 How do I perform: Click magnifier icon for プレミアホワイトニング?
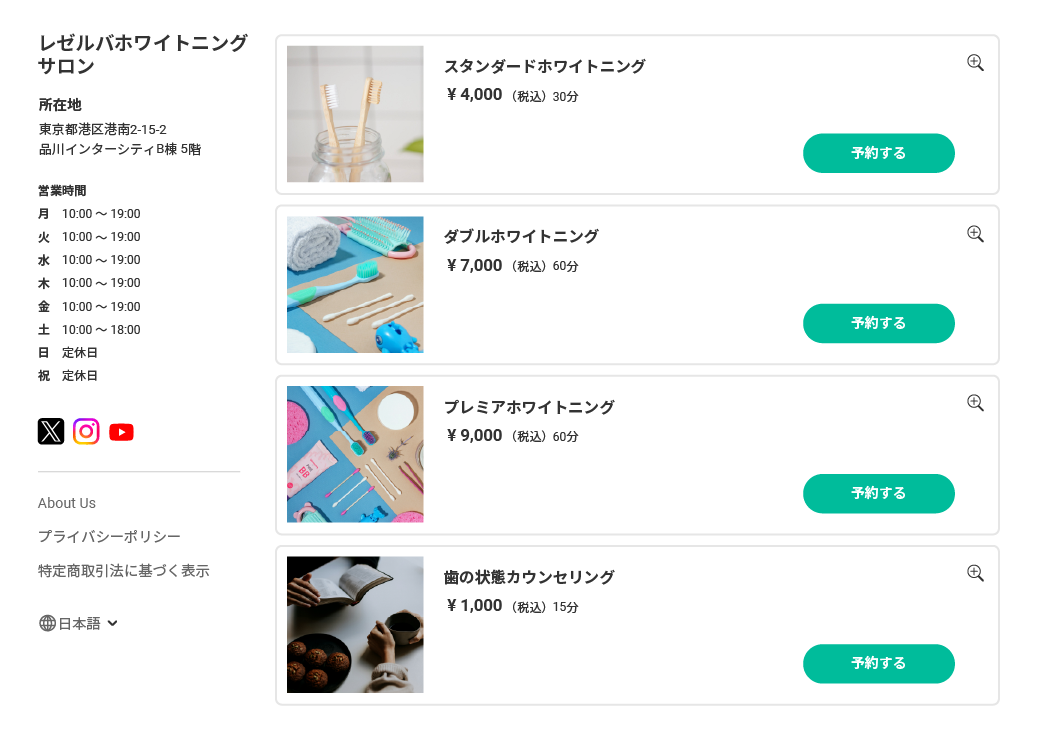click(975, 403)
